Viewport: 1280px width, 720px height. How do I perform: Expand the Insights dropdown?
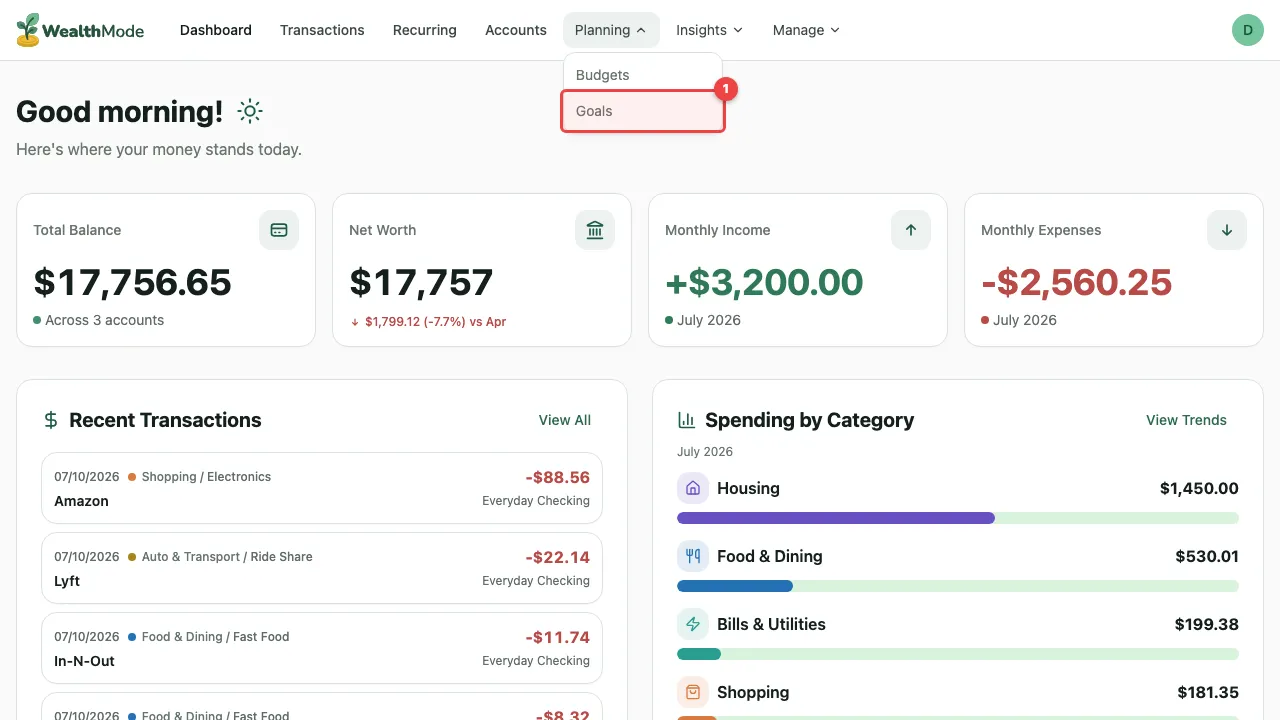[709, 30]
